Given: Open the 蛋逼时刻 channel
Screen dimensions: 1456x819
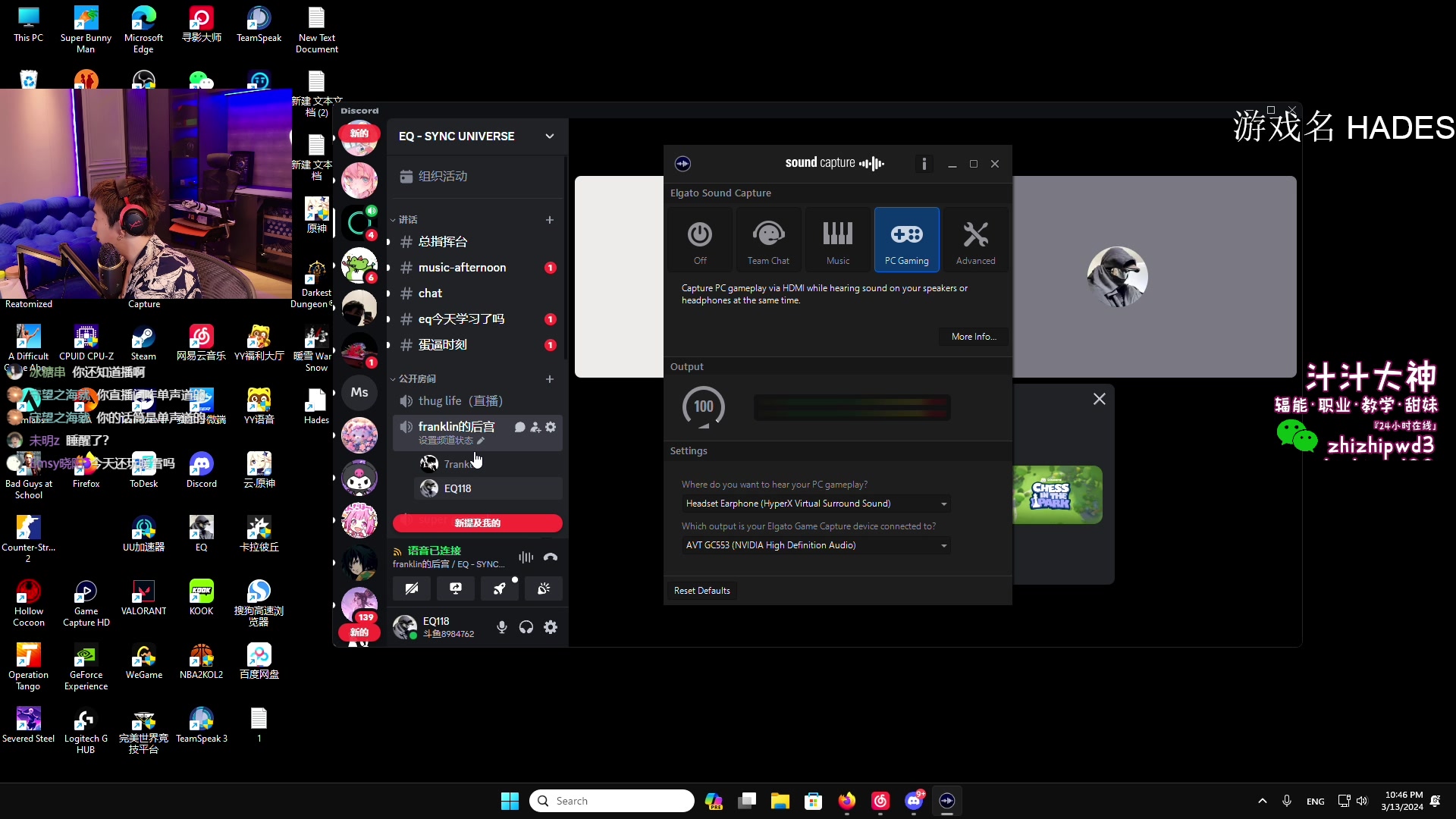Looking at the screenshot, I should point(477,345).
